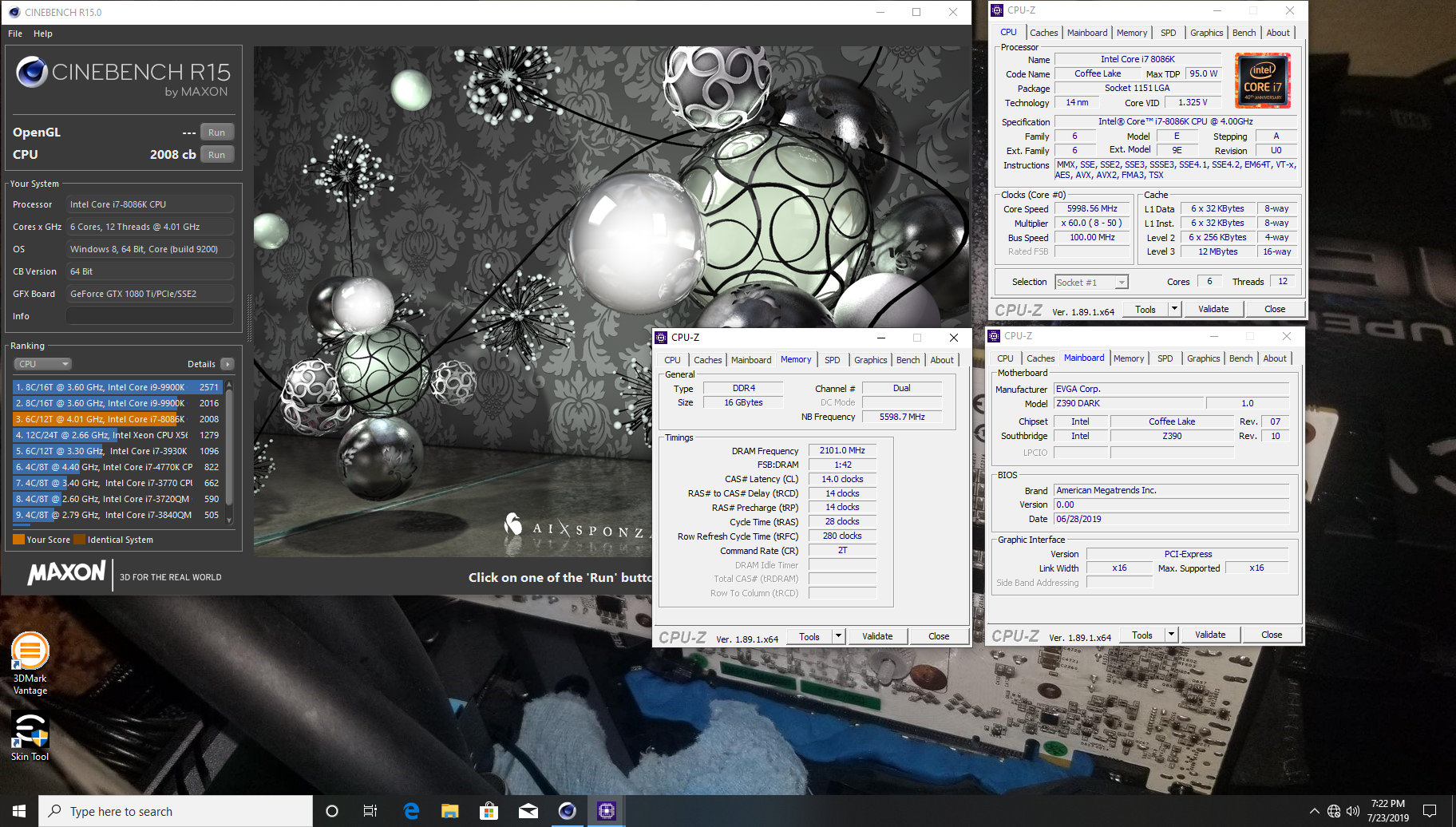Run the CPU benchmark
This screenshot has height=827, width=1456.
tap(217, 155)
